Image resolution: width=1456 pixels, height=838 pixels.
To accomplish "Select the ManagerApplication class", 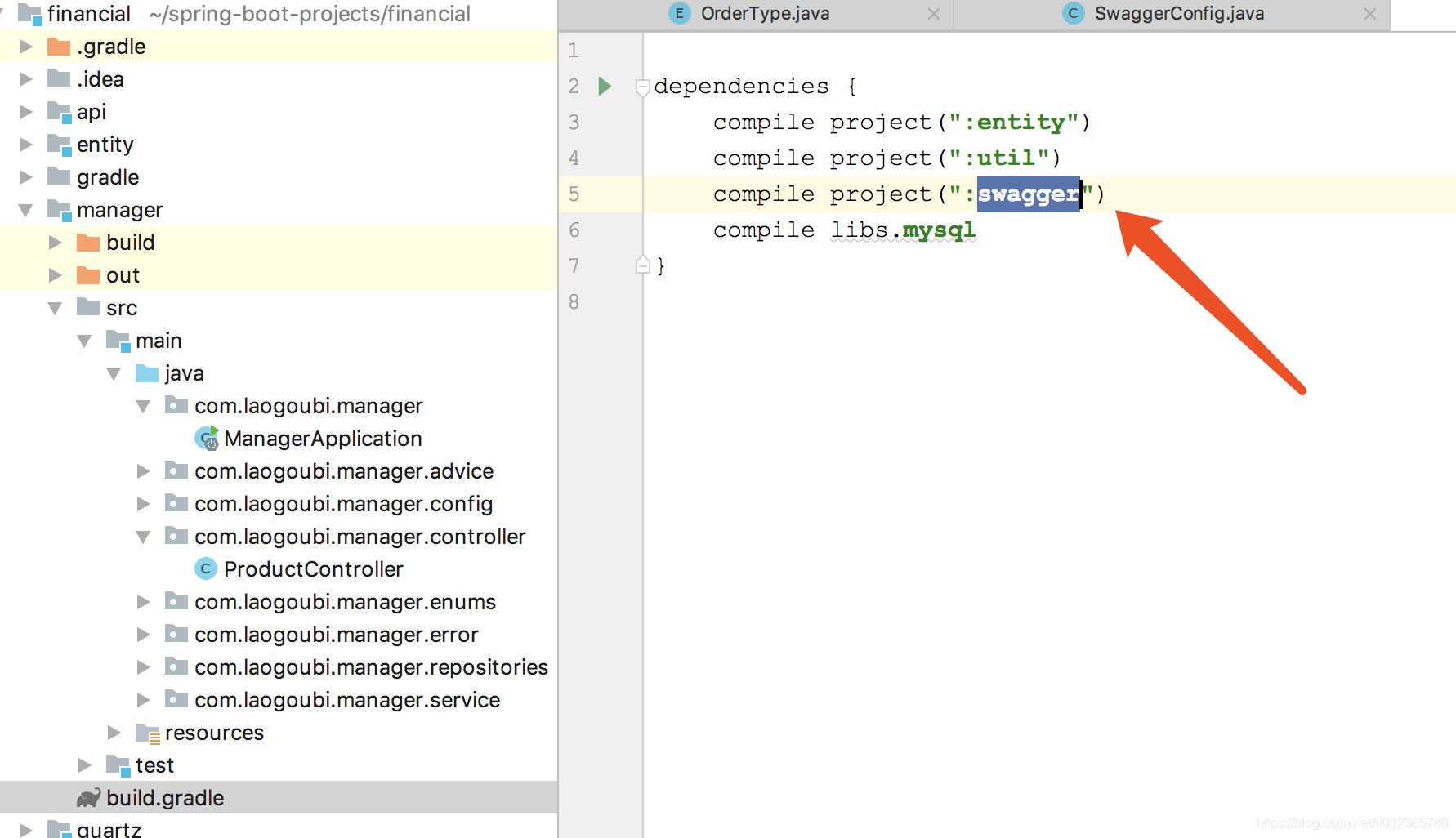I will [x=323, y=439].
